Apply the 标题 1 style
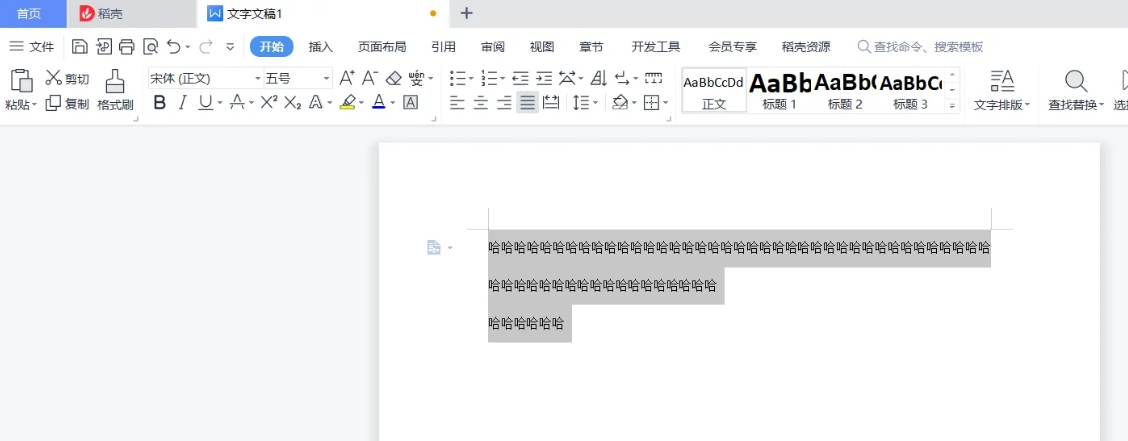 click(x=780, y=91)
